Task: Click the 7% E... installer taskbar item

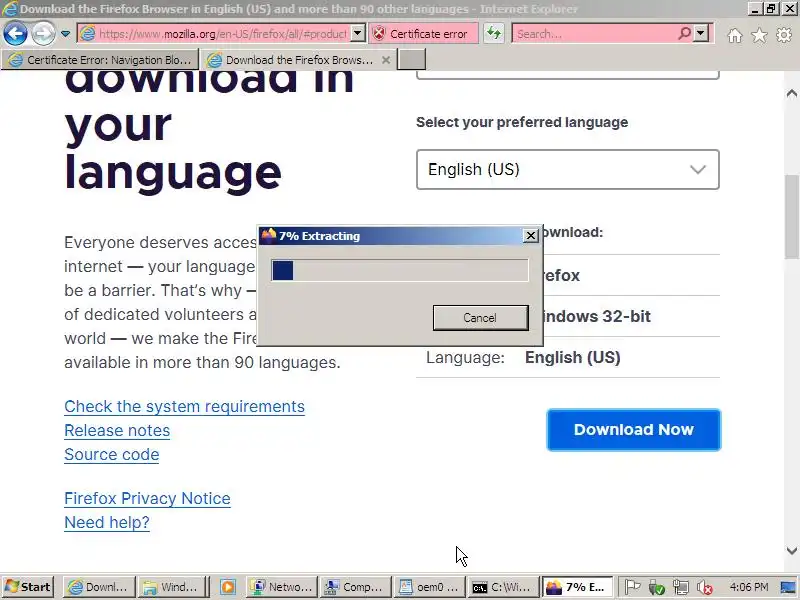Action: [577, 587]
